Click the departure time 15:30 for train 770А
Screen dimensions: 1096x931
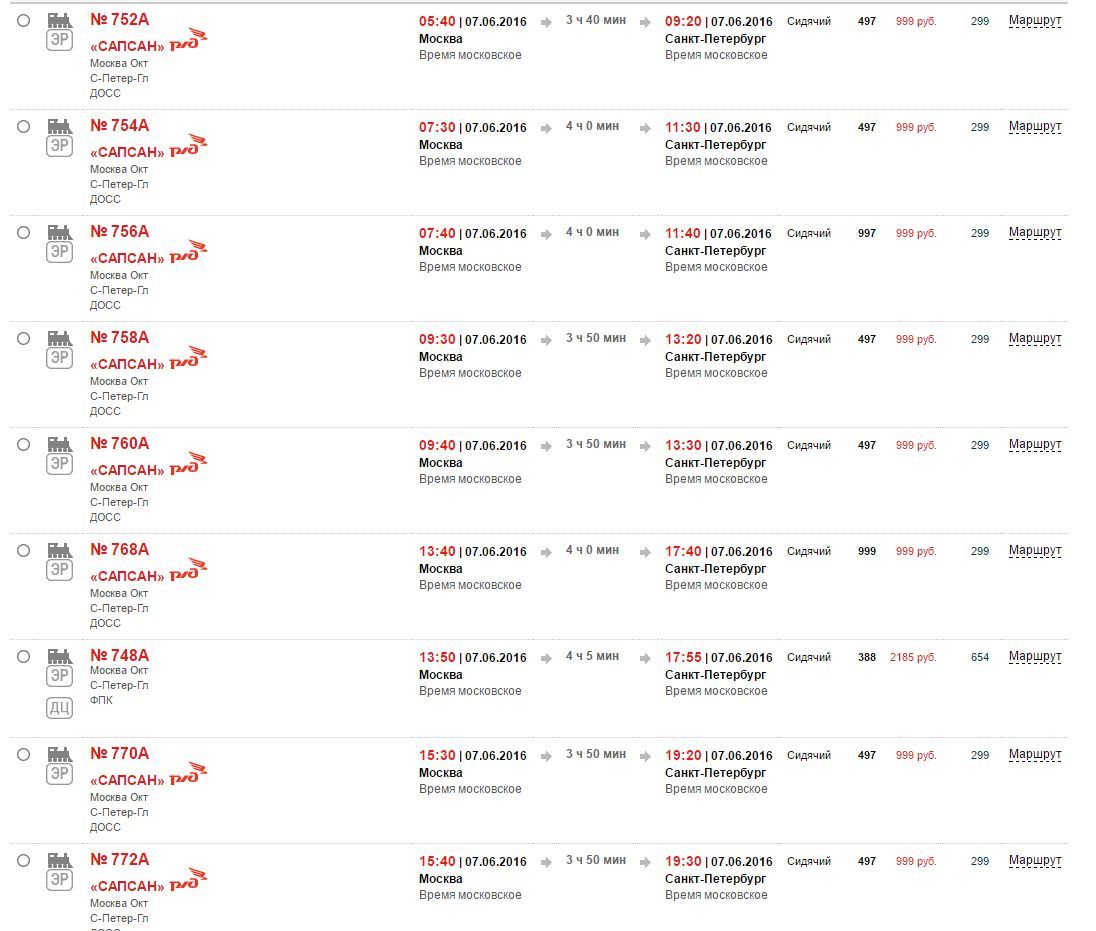437,755
